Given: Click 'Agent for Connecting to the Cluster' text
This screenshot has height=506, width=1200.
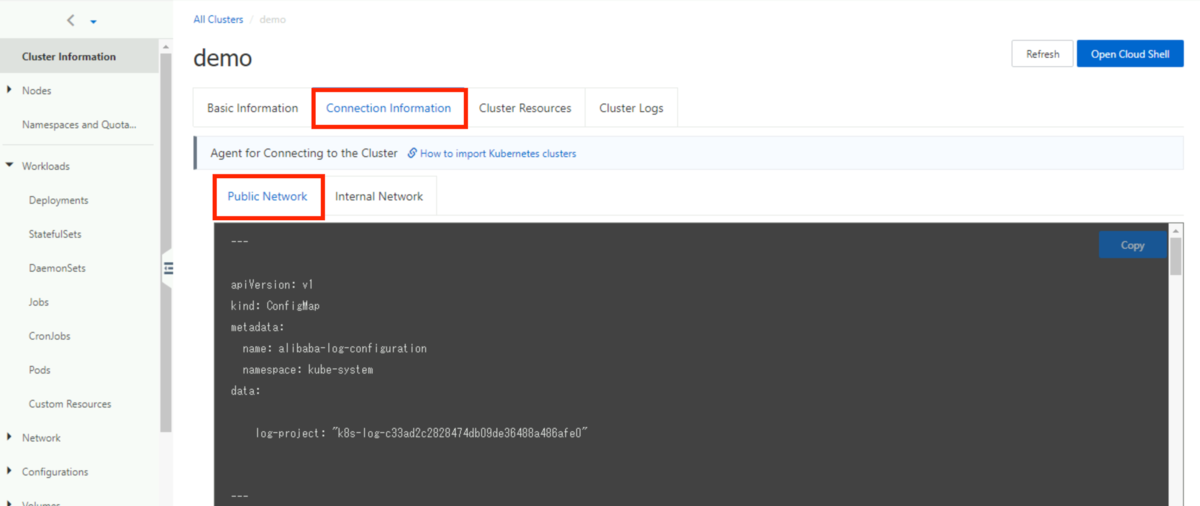Looking at the screenshot, I should tap(304, 153).
